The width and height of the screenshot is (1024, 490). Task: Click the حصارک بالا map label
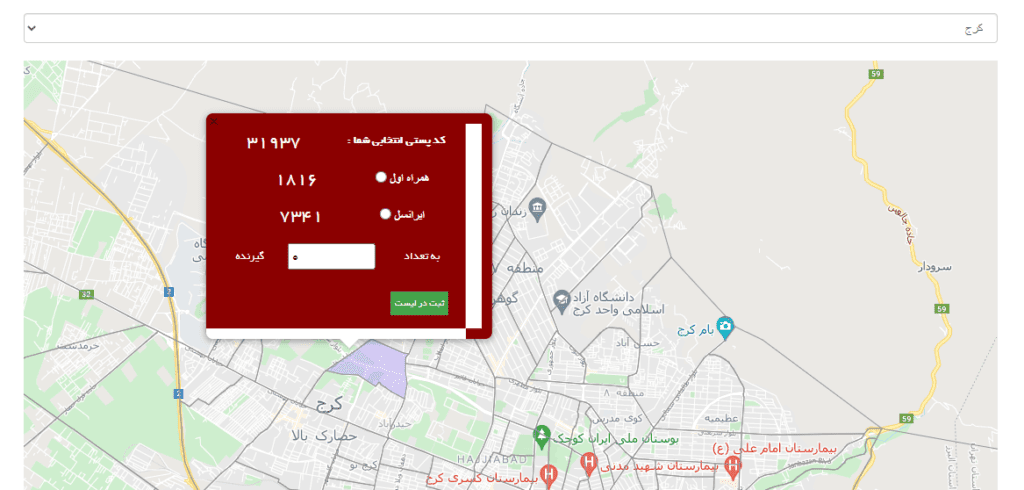pos(324,436)
